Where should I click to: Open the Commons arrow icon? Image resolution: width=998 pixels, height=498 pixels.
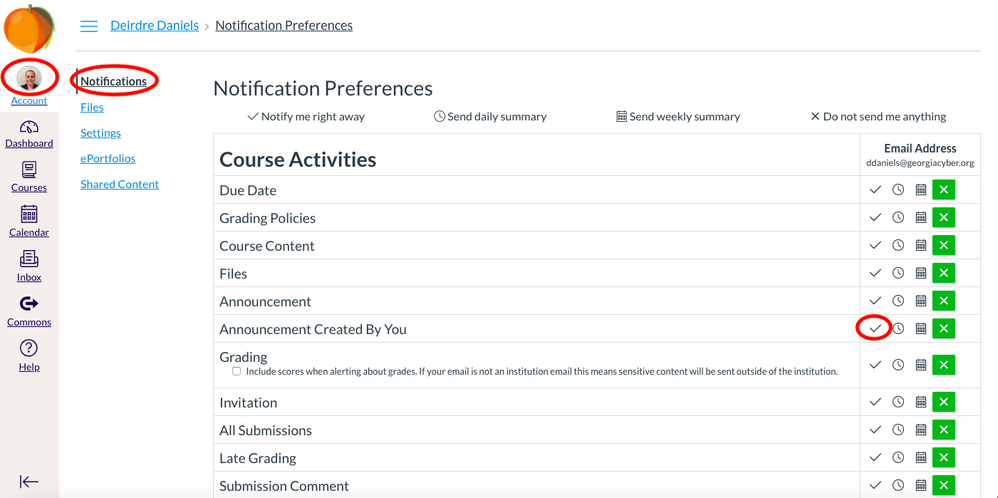click(x=29, y=303)
